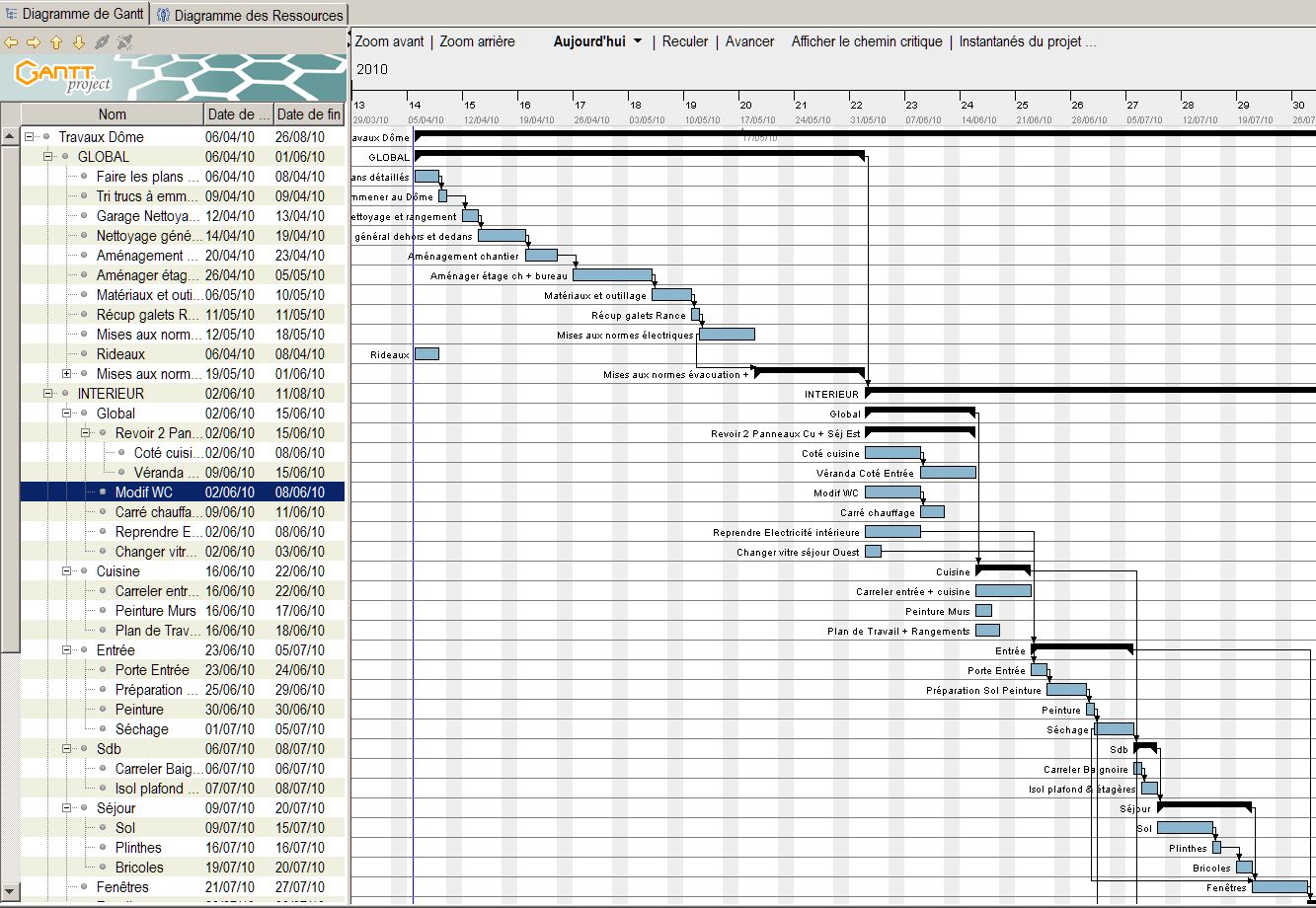
Task: Click the task list scrollbar up arrow
Action: point(10,136)
